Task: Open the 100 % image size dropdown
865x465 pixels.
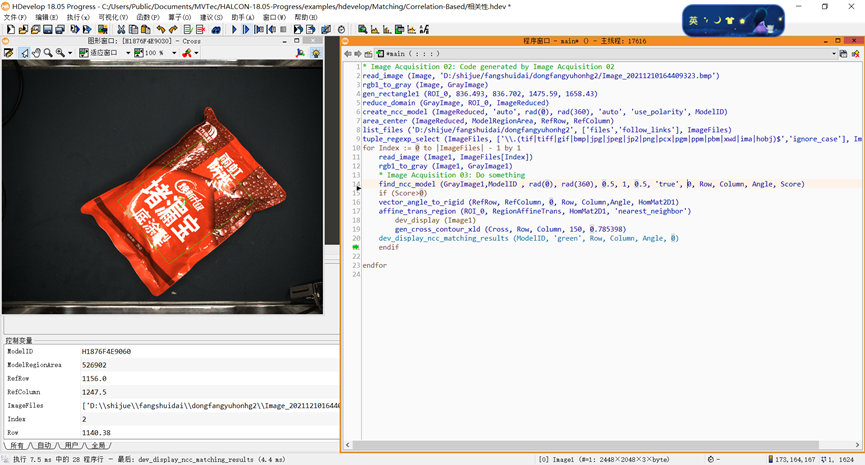Action: coord(174,53)
